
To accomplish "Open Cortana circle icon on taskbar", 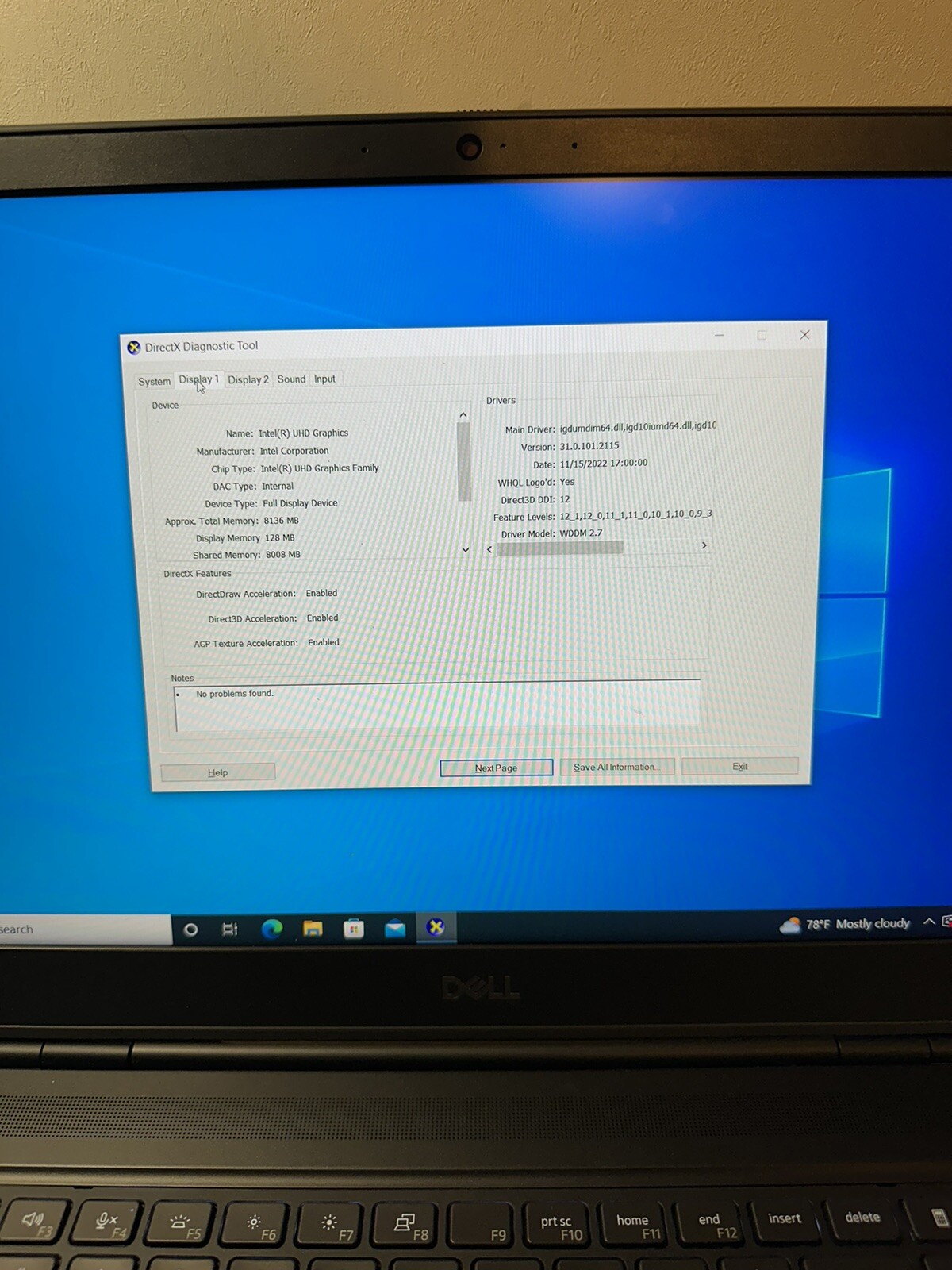I will pos(190,929).
